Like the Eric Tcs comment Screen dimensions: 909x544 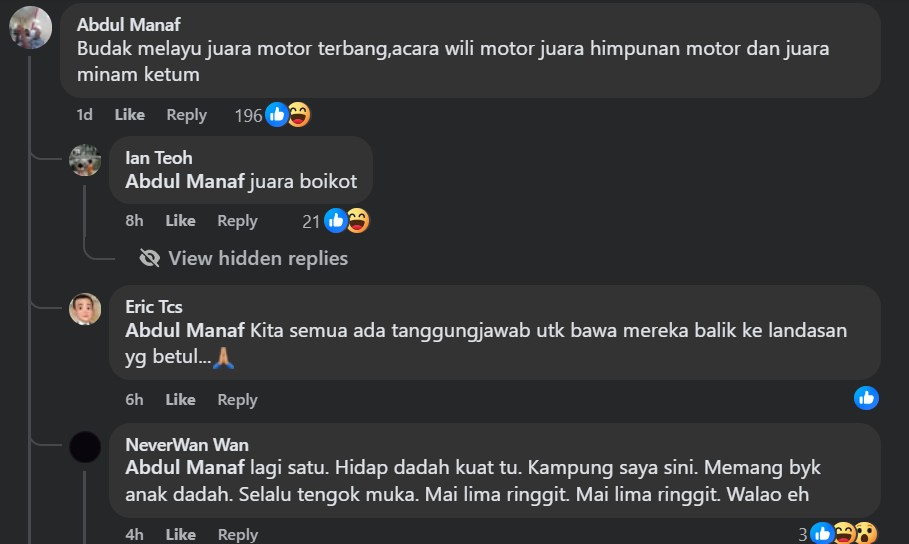180,400
